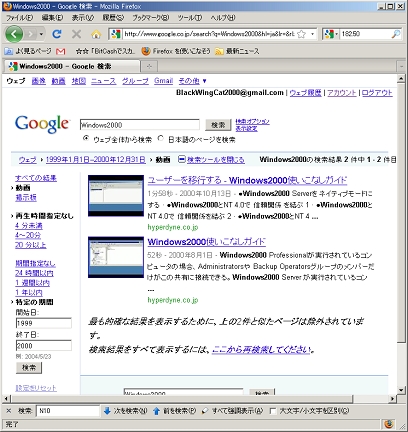
Task: Filter videos by 4 分未満
Action: [29, 226]
